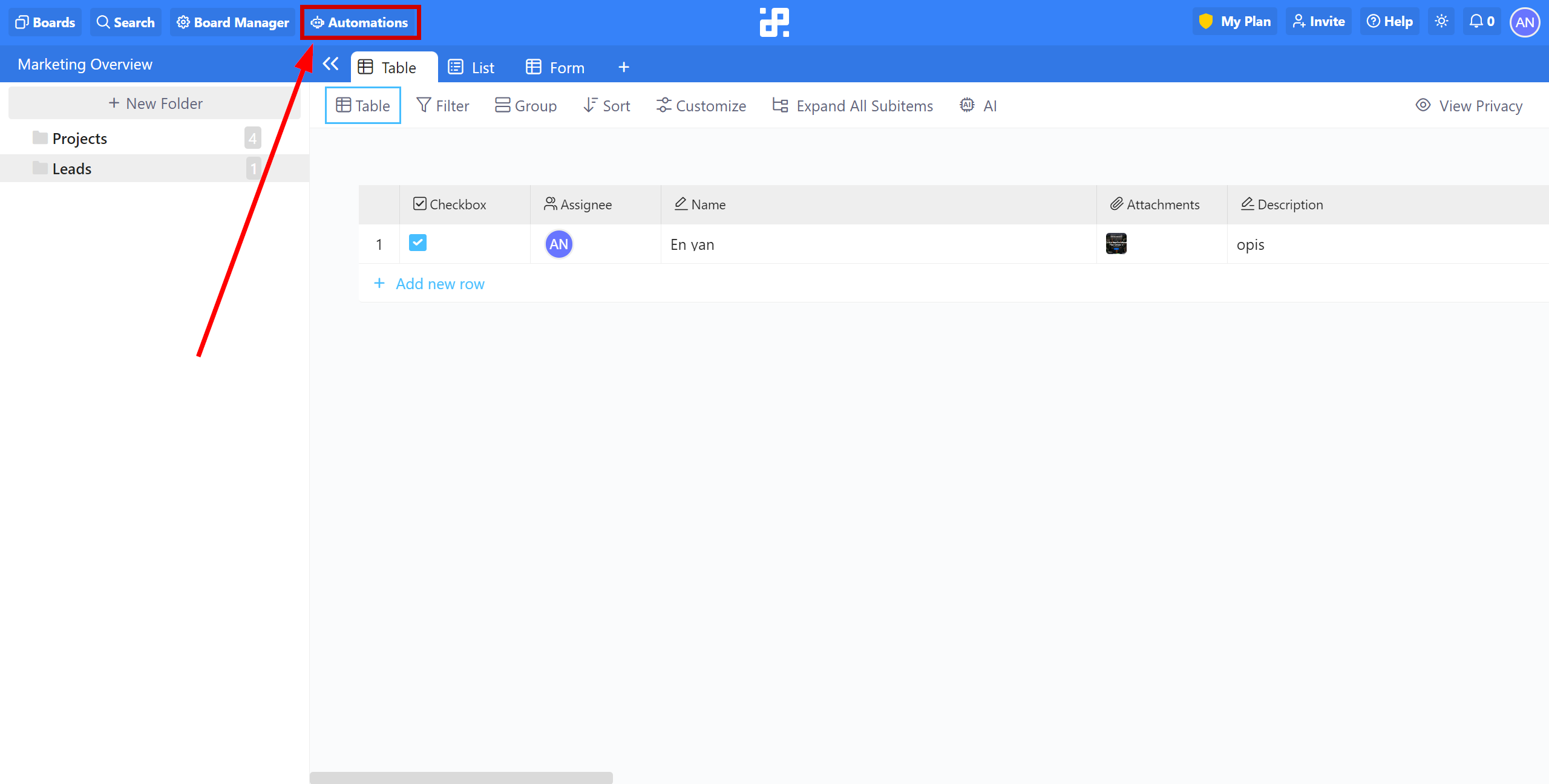Click the AI icon in toolbar

(x=967, y=105)
